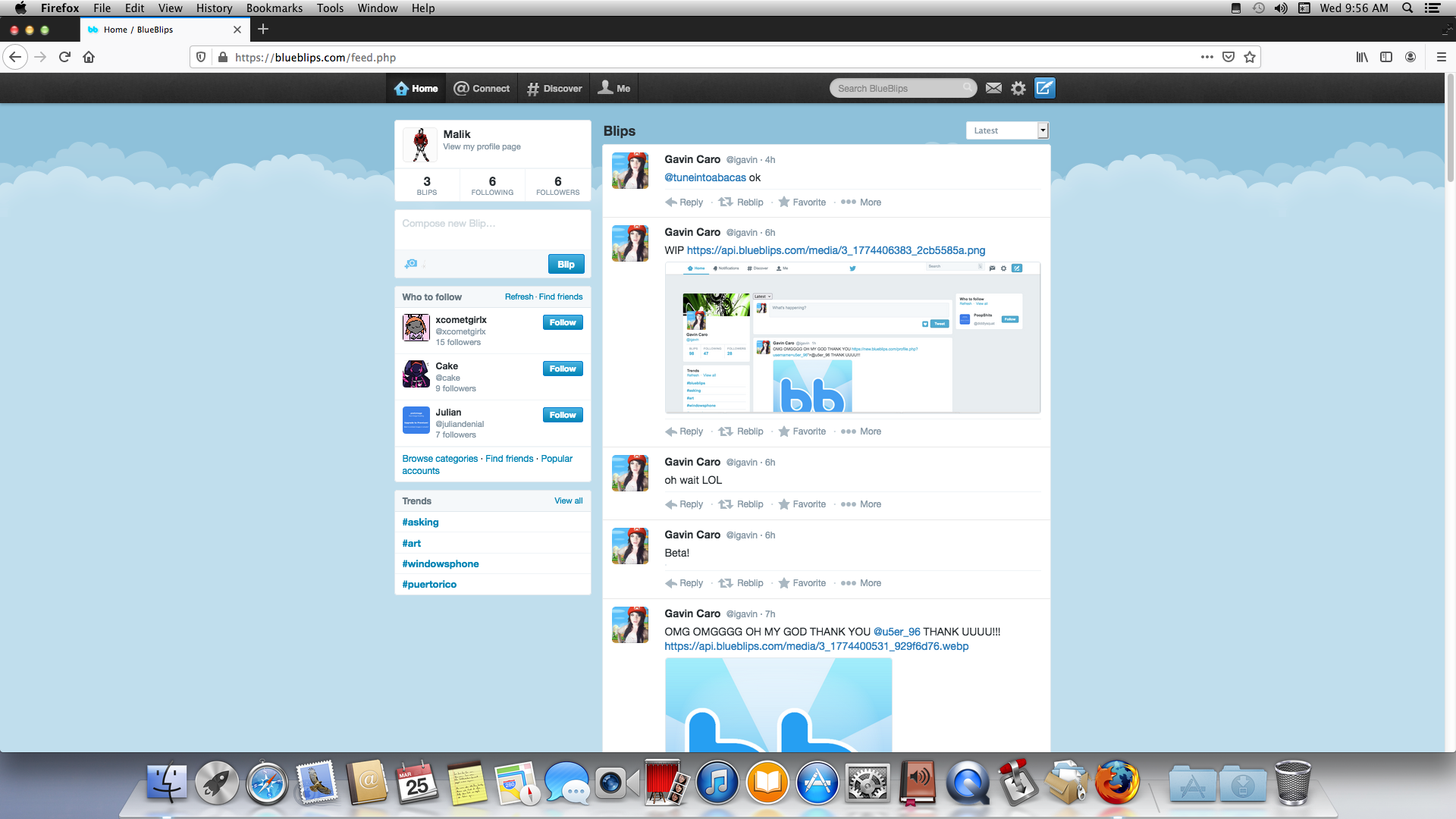Expand More options on WIP blip
The image size is (1456, 819).
[861, 431]
